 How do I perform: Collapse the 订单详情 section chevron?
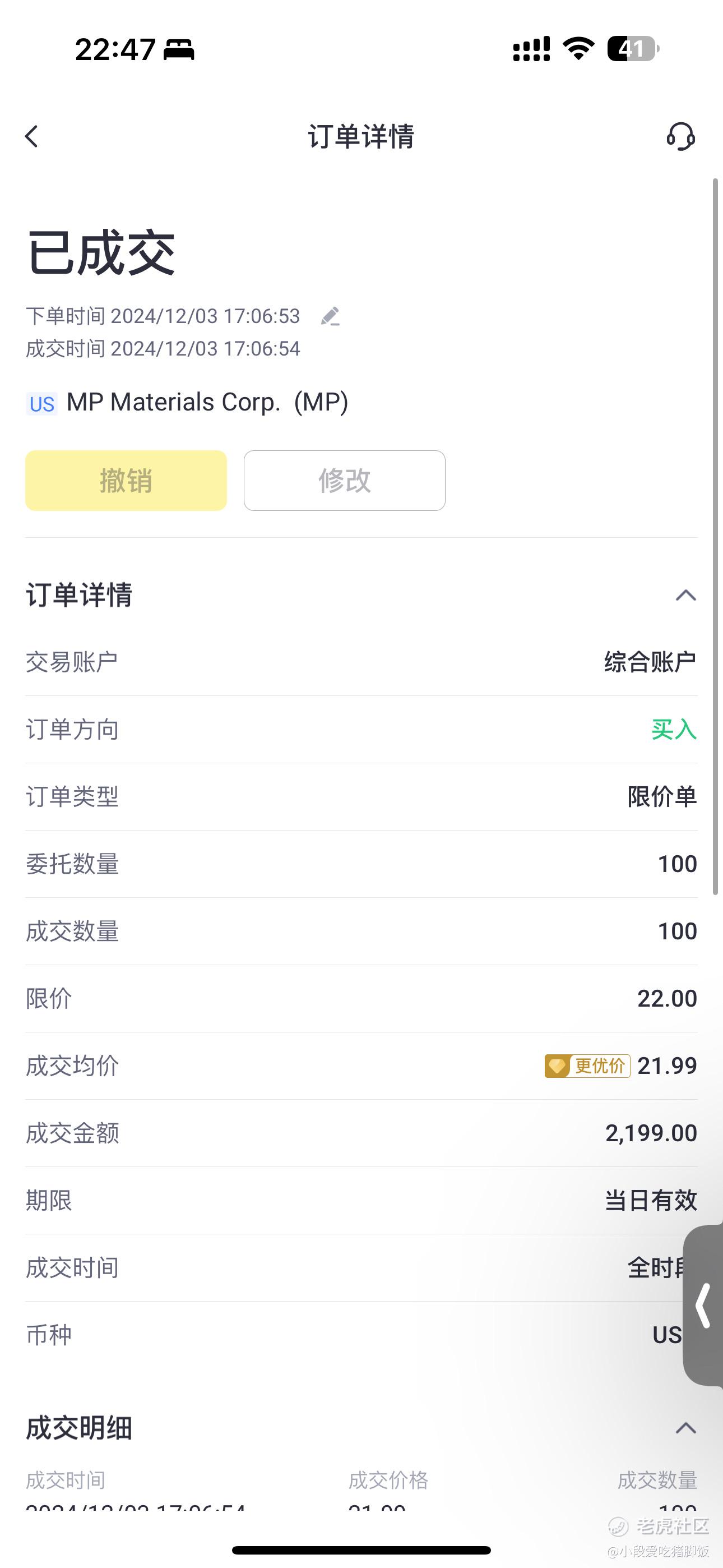point(685,596)
